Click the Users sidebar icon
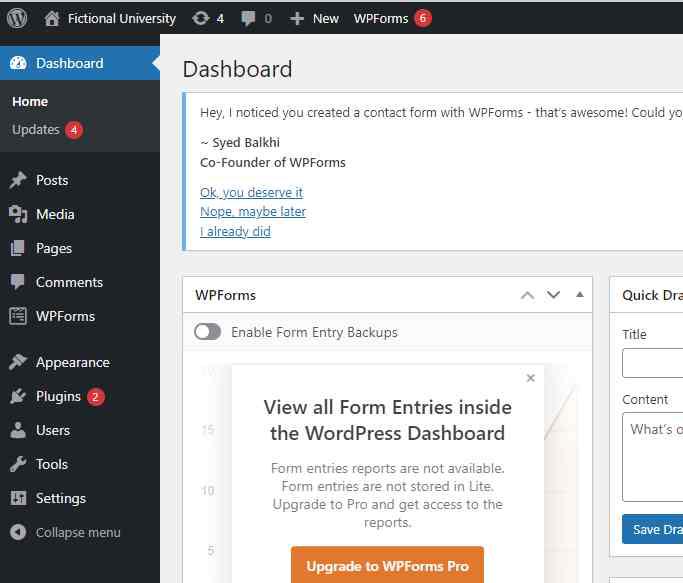683x583 pixels. pyautogui.click(x=18, y=430)
